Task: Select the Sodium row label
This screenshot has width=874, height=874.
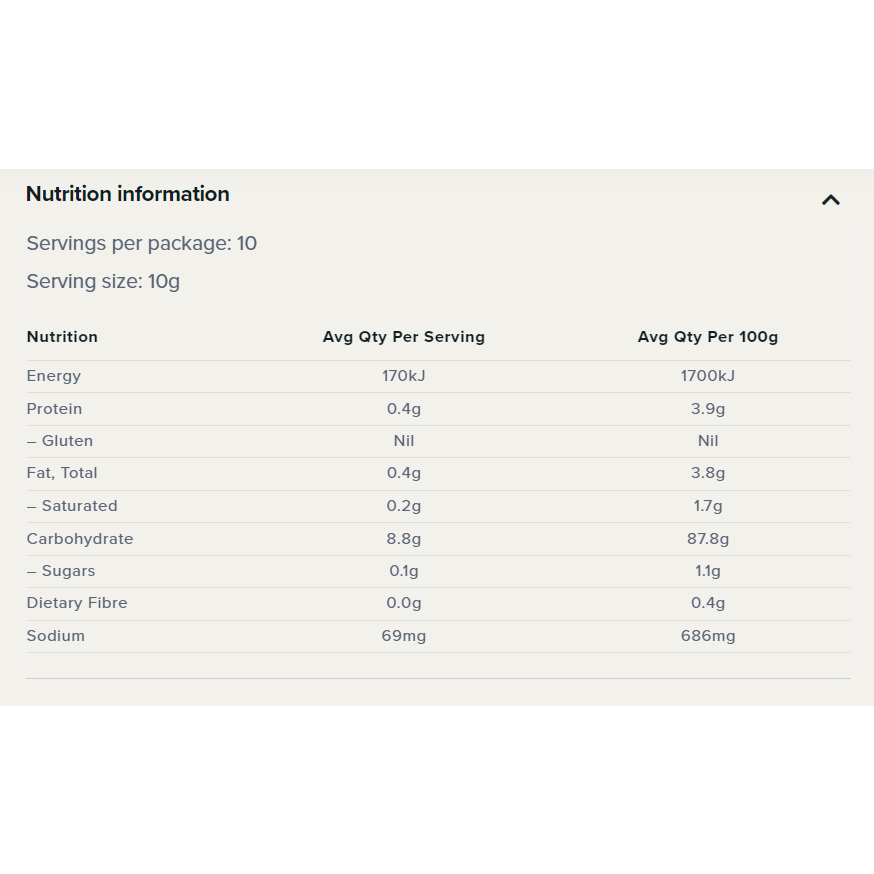Action: pyautogui.click(x=56, y=636)
